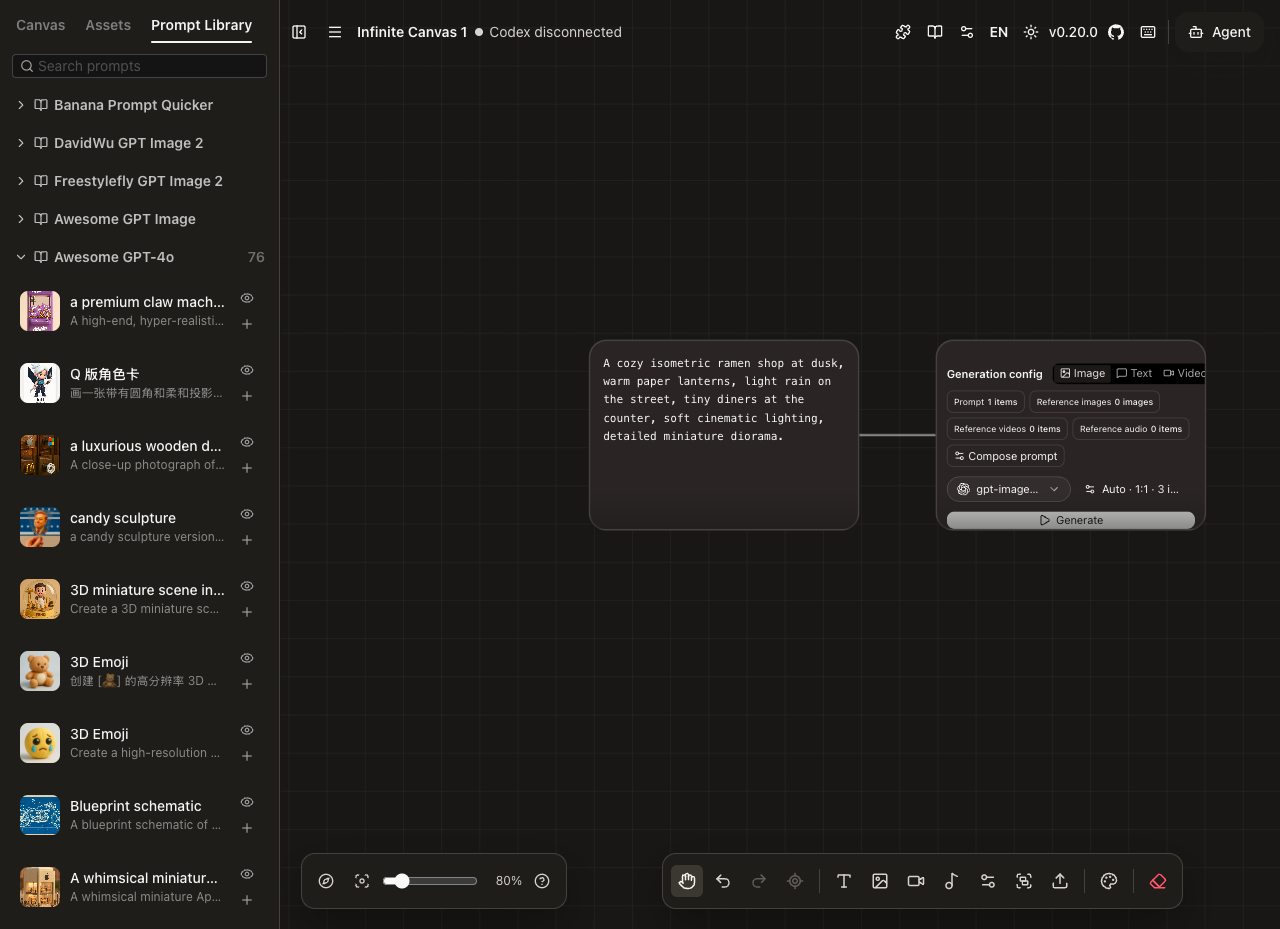This screenshot has height=929, width=1280.
Task: Add an audio node from toolbar
Action: click(x=952, y=881)
